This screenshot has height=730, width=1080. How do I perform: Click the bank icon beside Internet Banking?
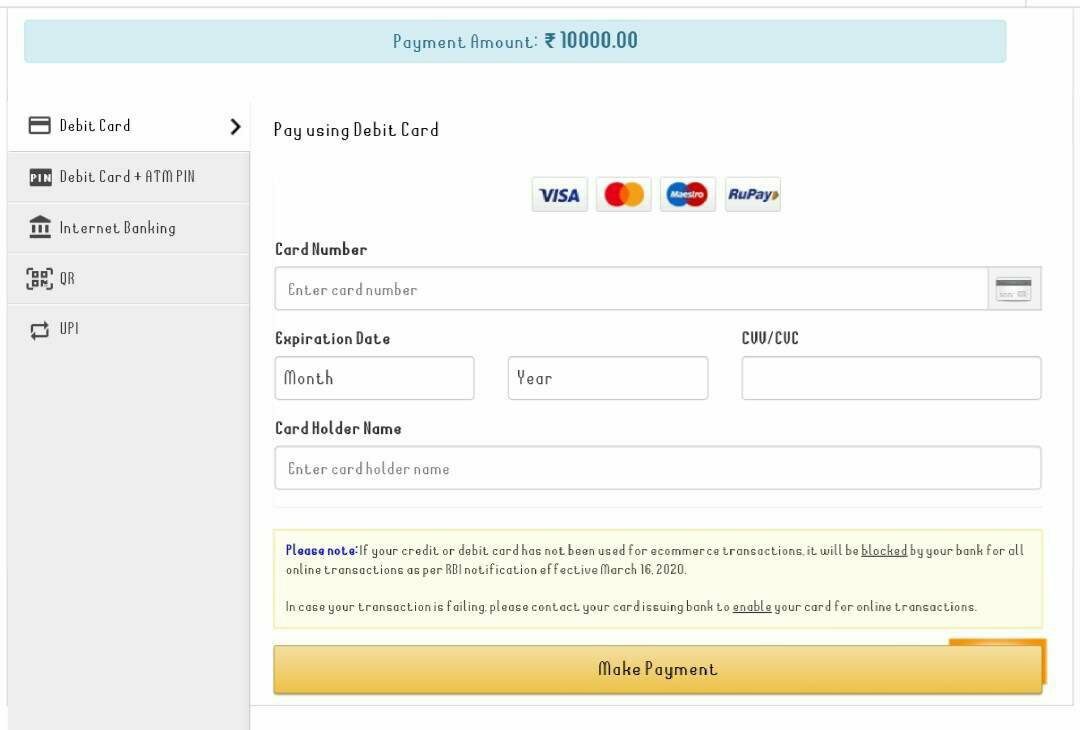[39, 227]
